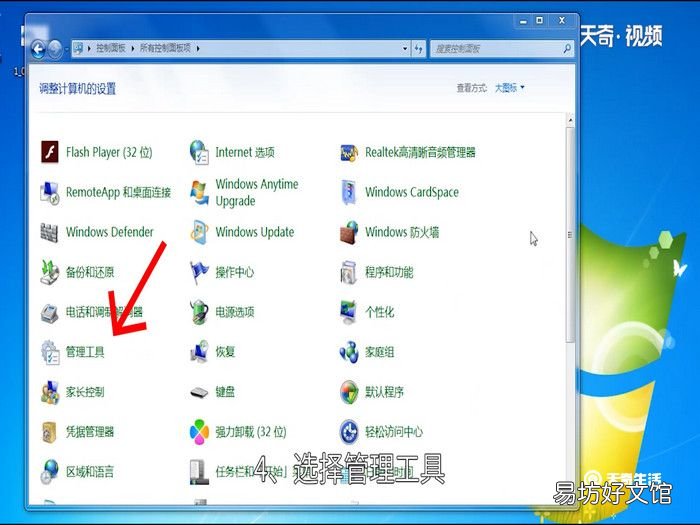Select the 所有控制面板项 breadcrumb item
Screen dimensions: 700x525
coord(165,48)
